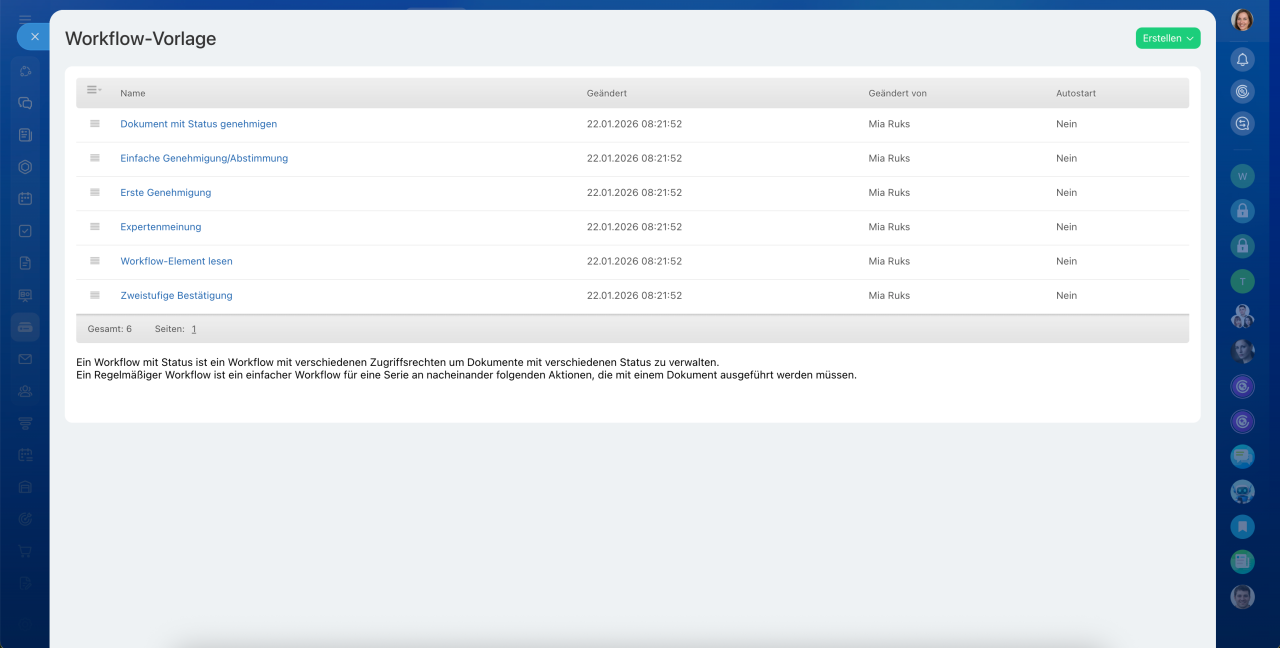Sort by the Autostart column header
The height and width of the screenshot is (648, 1280).
(1075, 93)
